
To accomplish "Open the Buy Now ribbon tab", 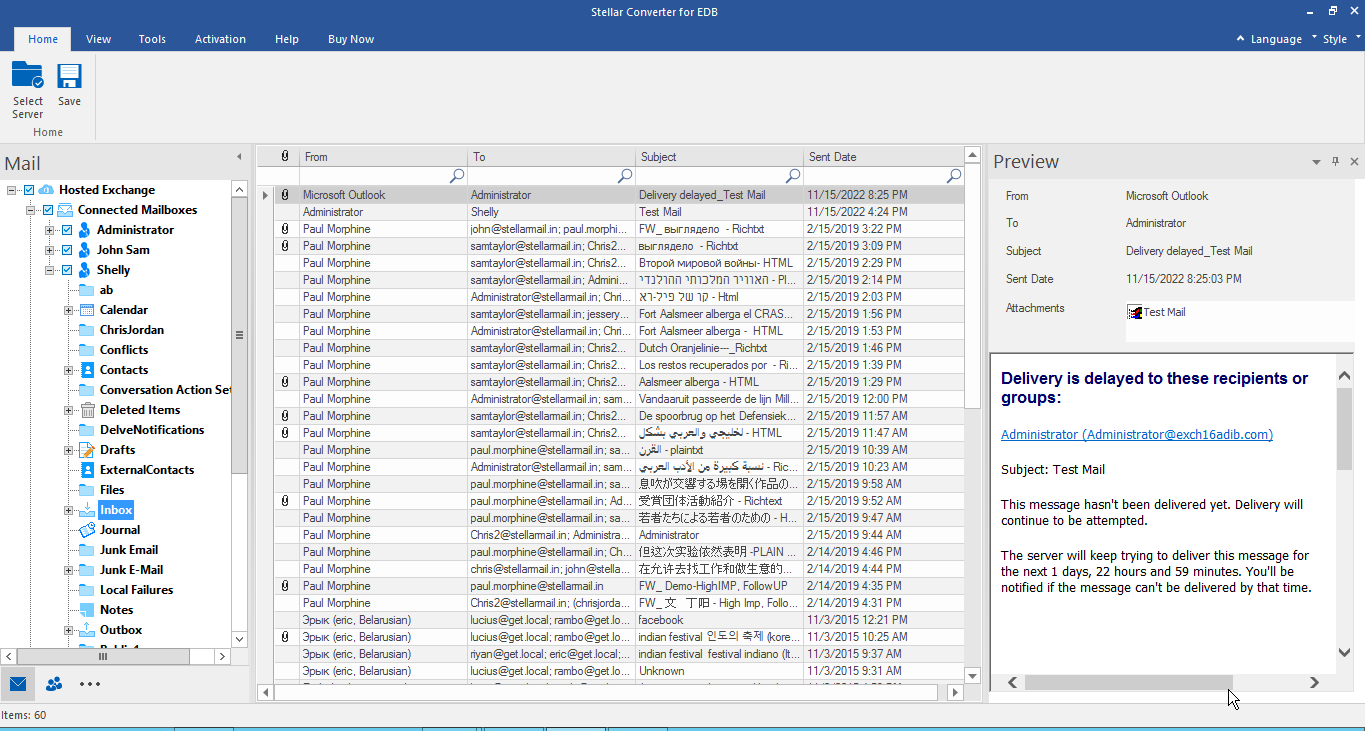I will click(x=351, y=39).
